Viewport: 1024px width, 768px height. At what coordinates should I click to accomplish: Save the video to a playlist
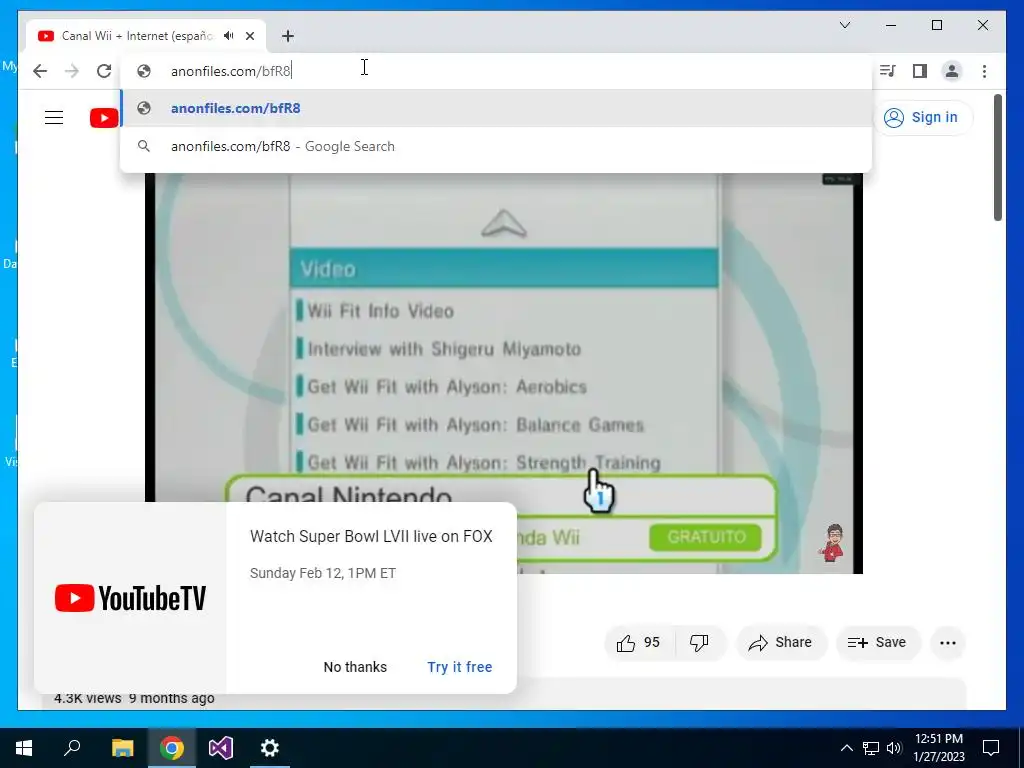(x=877, y=643)
